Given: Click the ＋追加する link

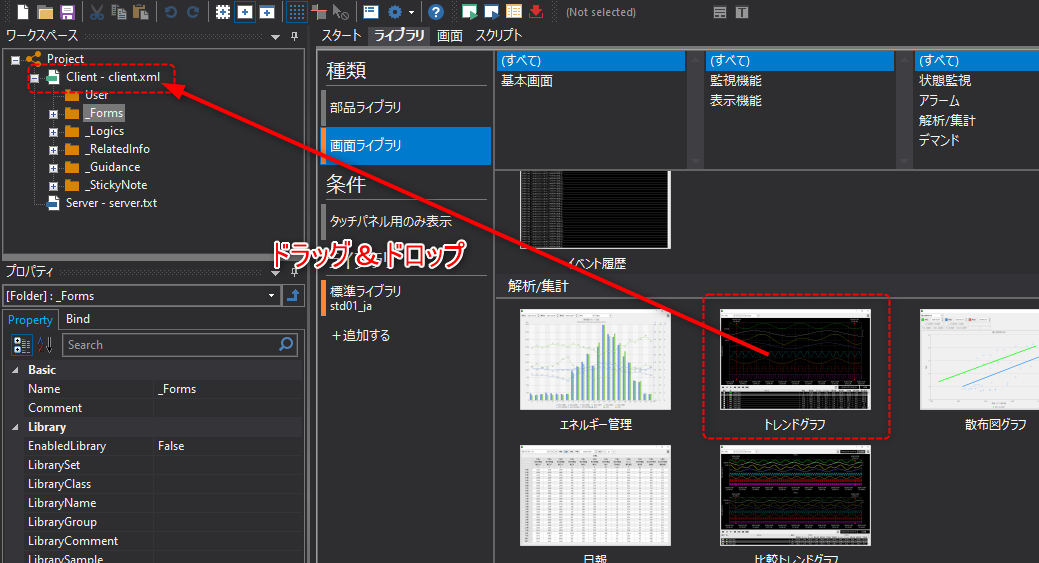Looking at the screenshot, I should pos(360,336).
